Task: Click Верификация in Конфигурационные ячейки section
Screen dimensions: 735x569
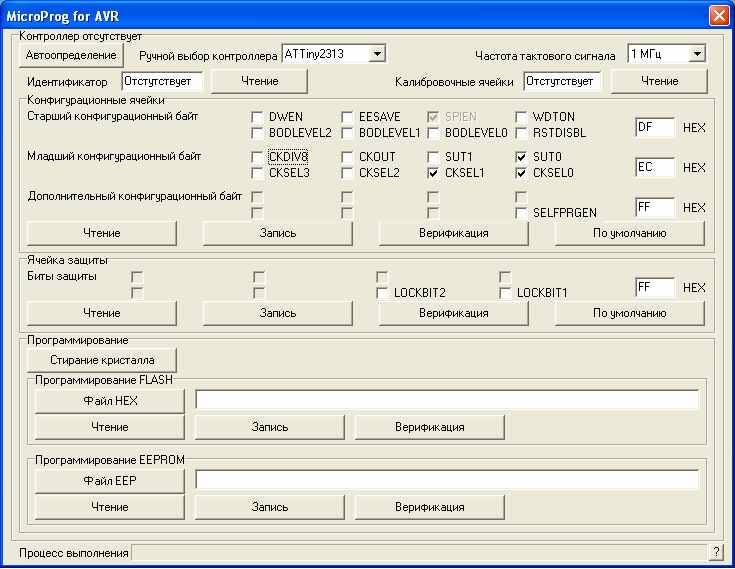Action: (x=453, y=233)
